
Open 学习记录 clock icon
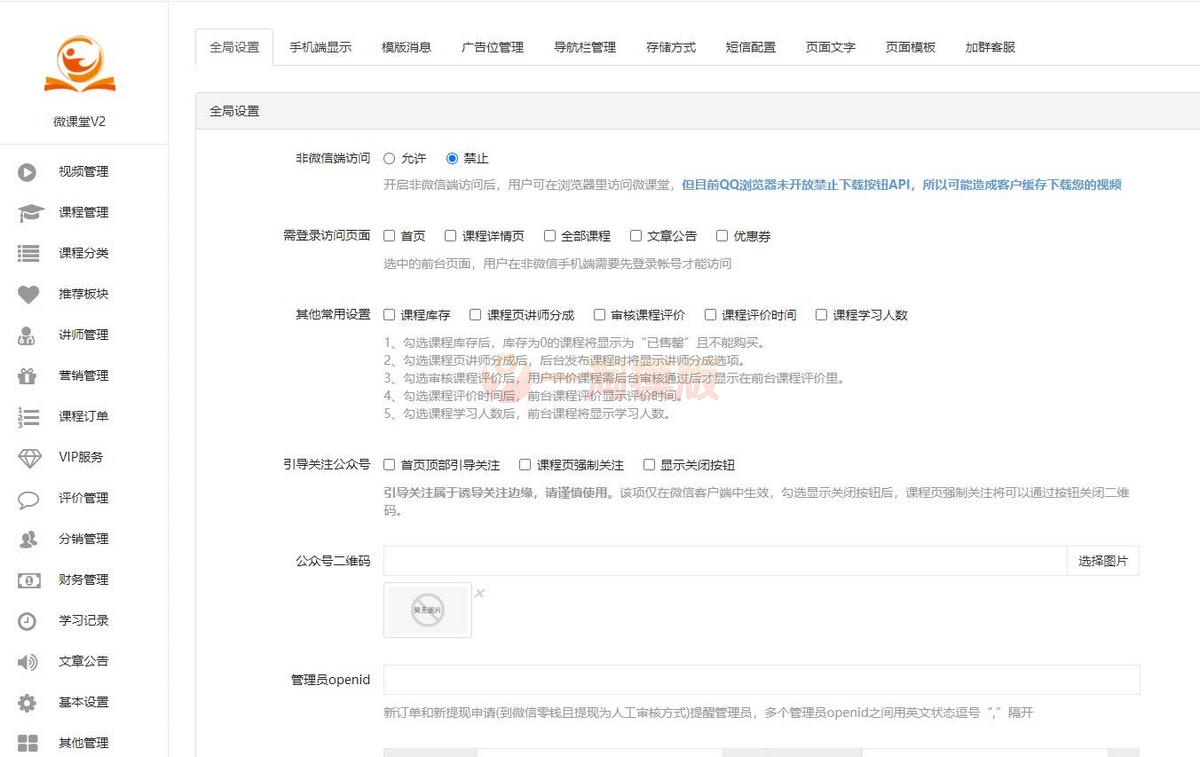(x=30, y=620)
